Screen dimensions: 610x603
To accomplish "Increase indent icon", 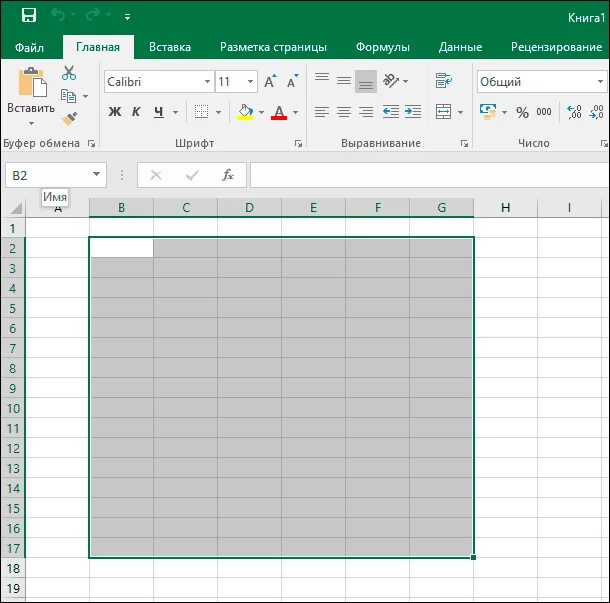I will point(413,112).
